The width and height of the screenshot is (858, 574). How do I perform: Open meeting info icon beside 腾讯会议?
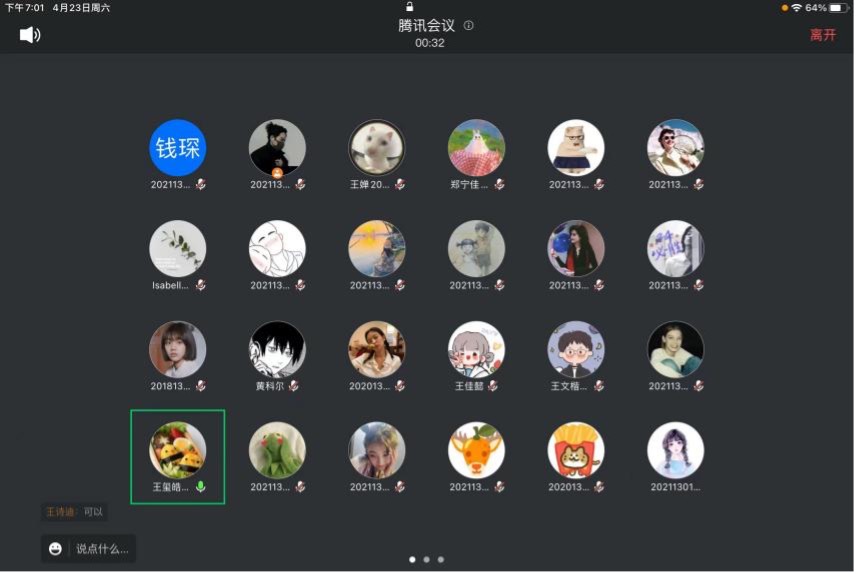(x=469, y=26)
